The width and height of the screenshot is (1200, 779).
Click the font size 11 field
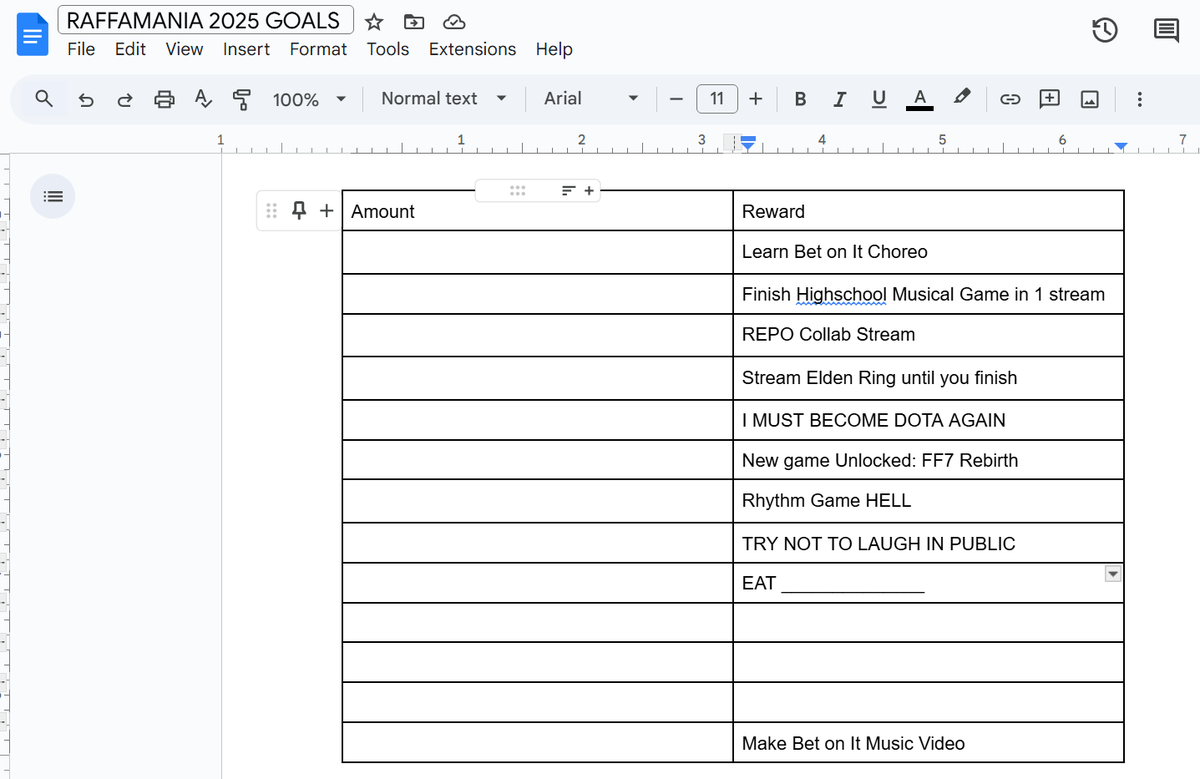(717, 99)
